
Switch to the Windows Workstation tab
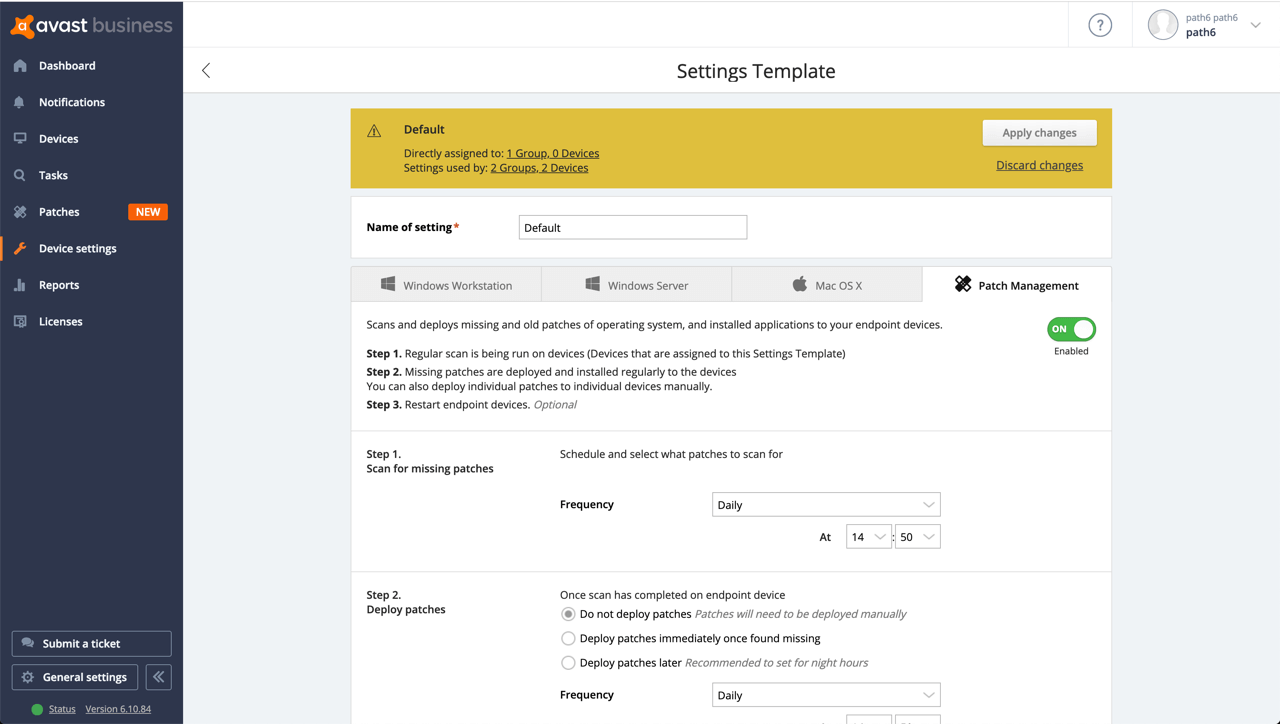coord(446,285)
